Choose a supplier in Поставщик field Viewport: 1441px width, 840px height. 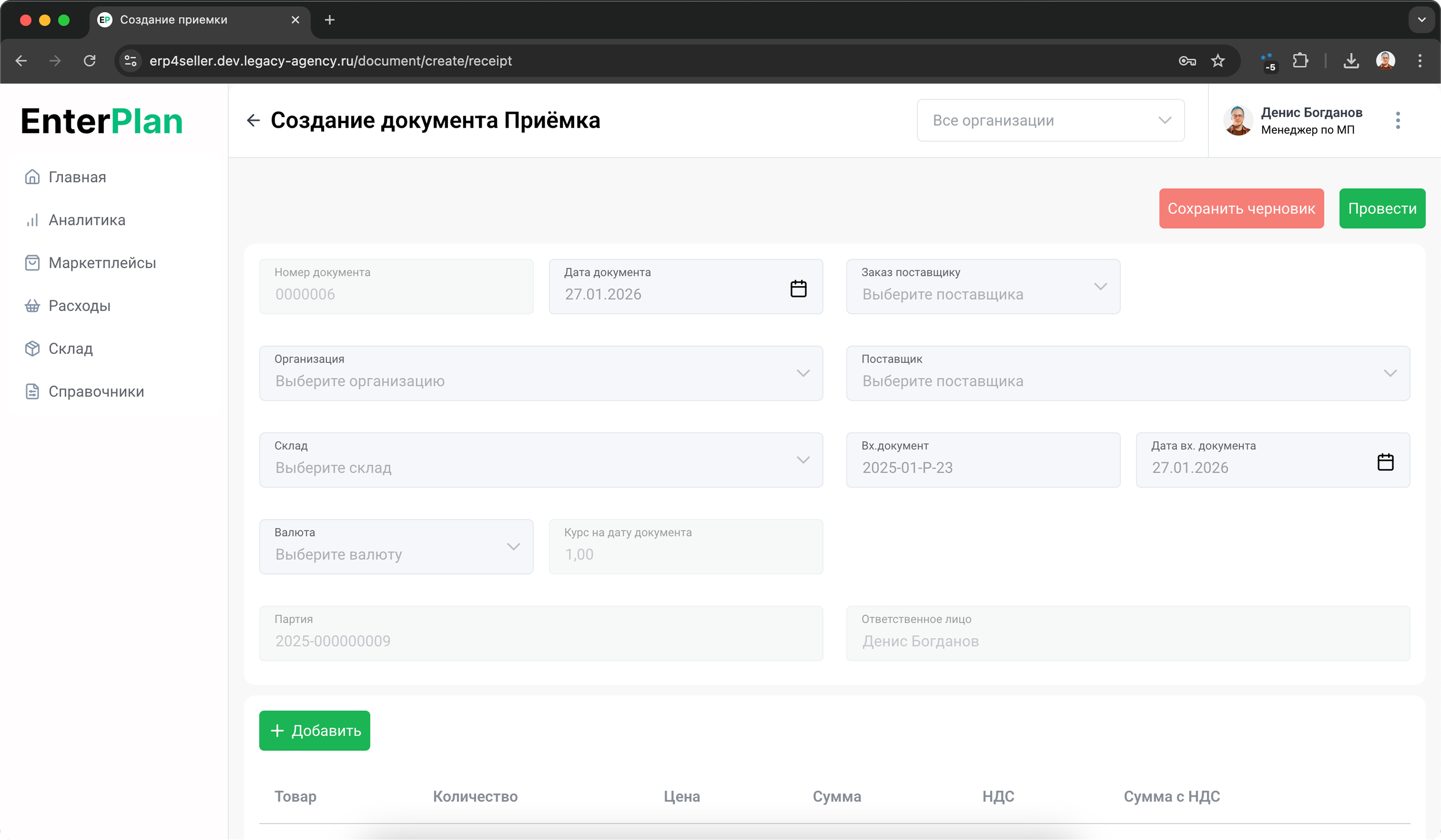[x=1127, y=374]
